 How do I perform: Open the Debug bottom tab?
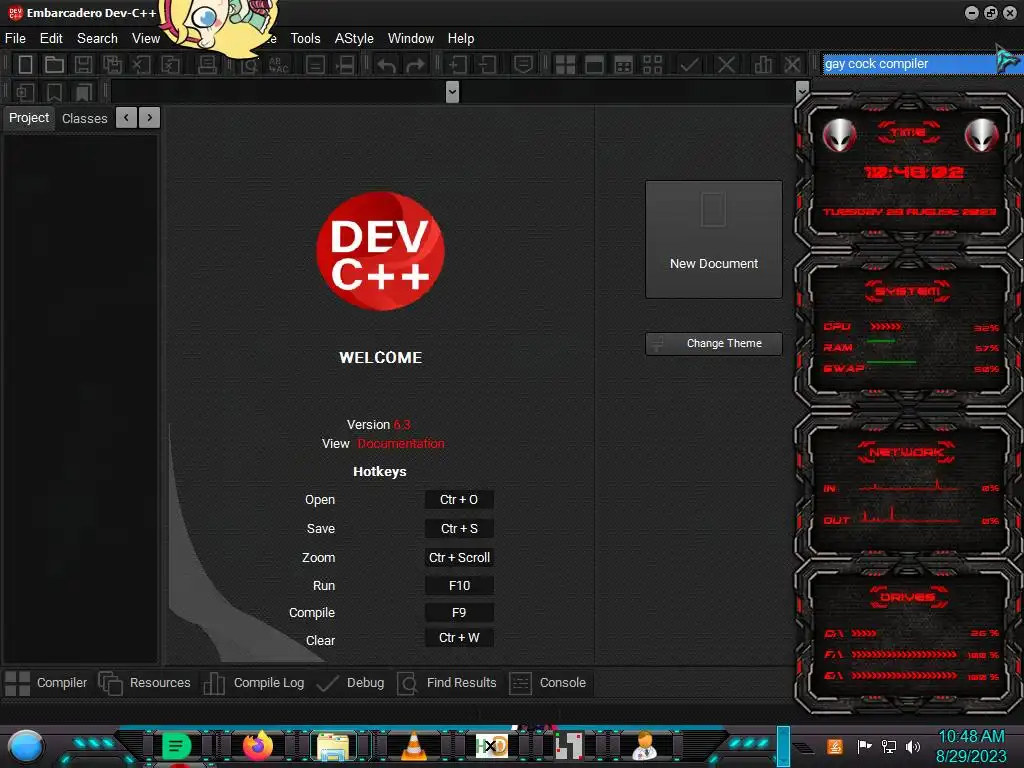tap(350, 683)
